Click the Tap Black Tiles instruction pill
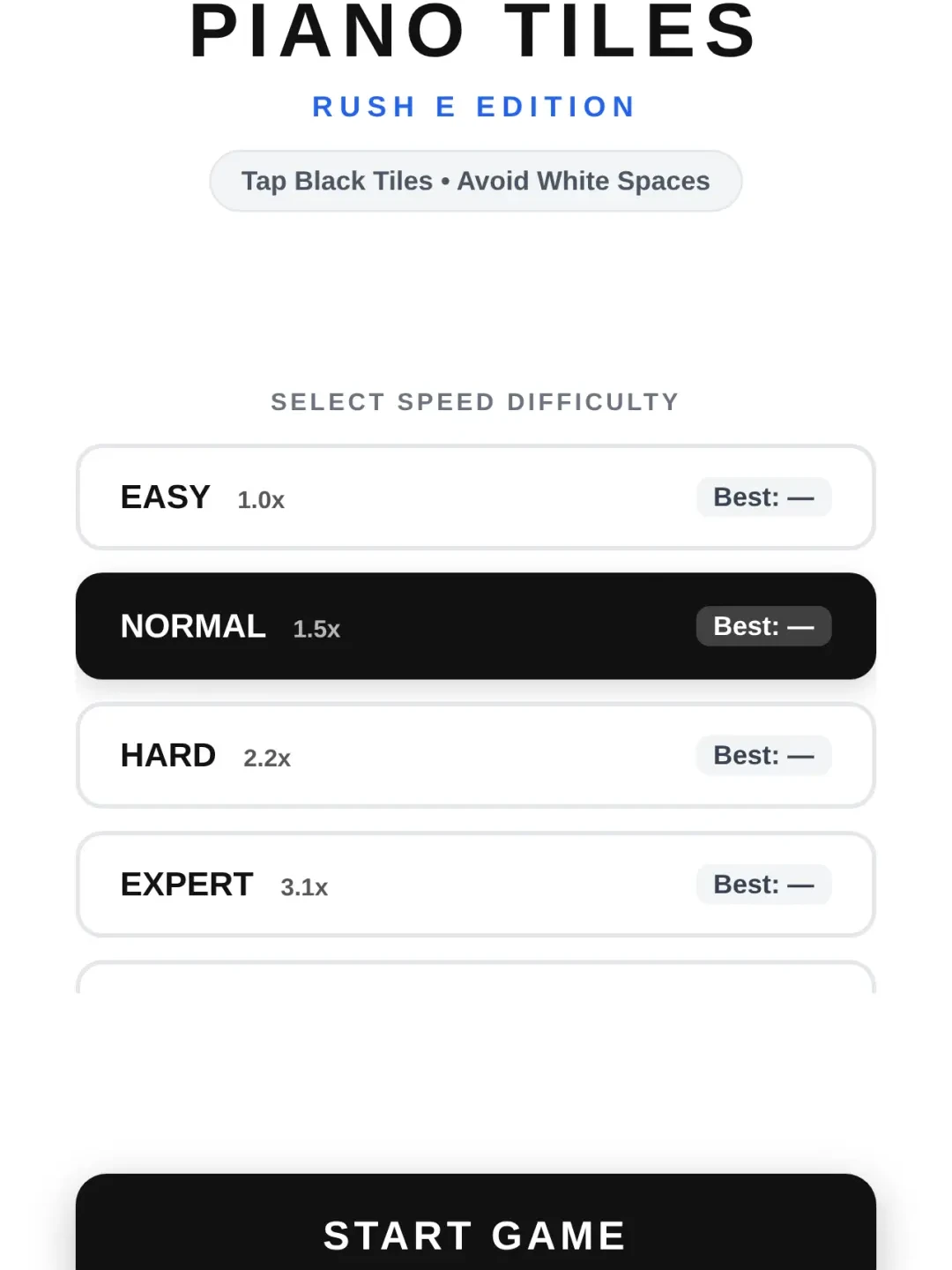This screenshot has height=1270, width=952. [x=476, y=181]
